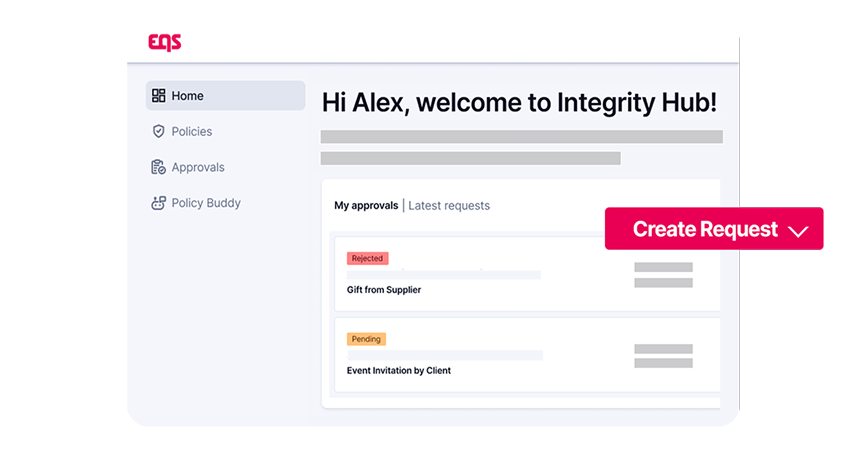Click the Gift from Supplier action placeholder bars
Image resolution: width=866 pixels, height=450 pixels.
coord(663,275)
